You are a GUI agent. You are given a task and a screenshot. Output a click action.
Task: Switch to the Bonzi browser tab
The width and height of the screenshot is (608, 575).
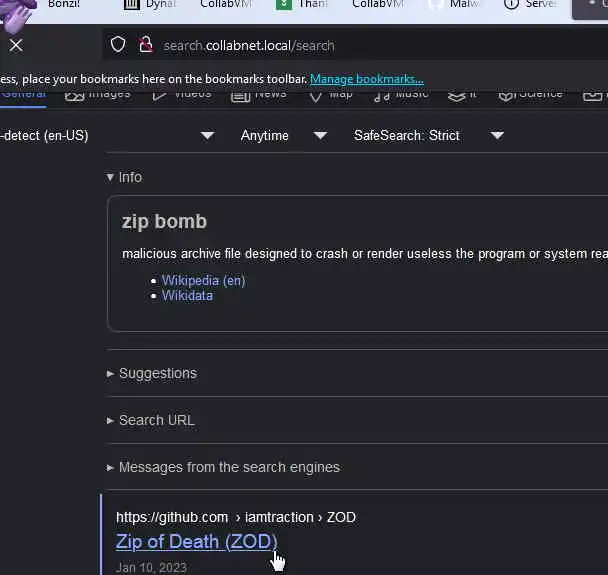(63, 5)
